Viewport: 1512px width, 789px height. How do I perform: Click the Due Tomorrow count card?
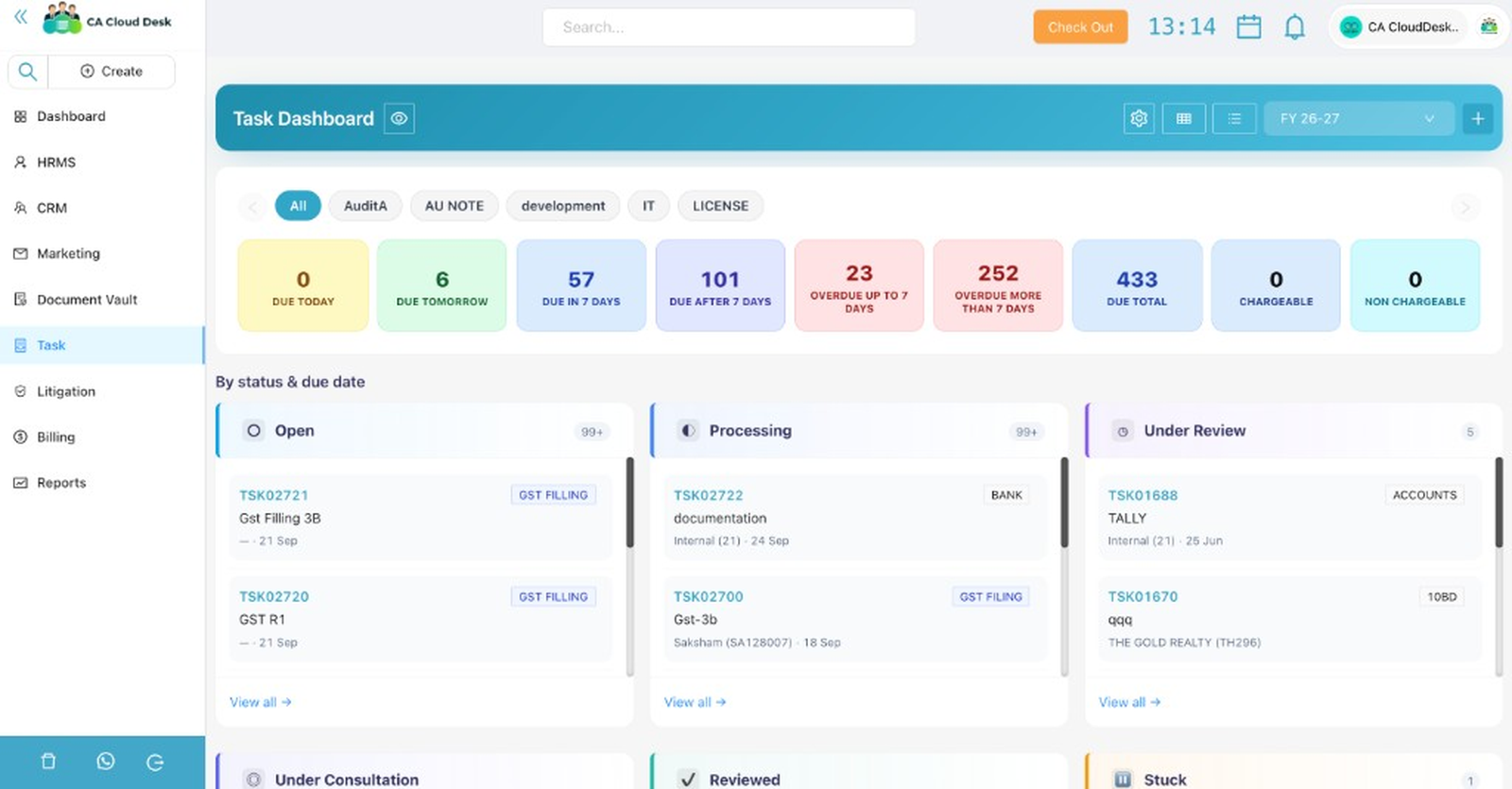[441, 285]
